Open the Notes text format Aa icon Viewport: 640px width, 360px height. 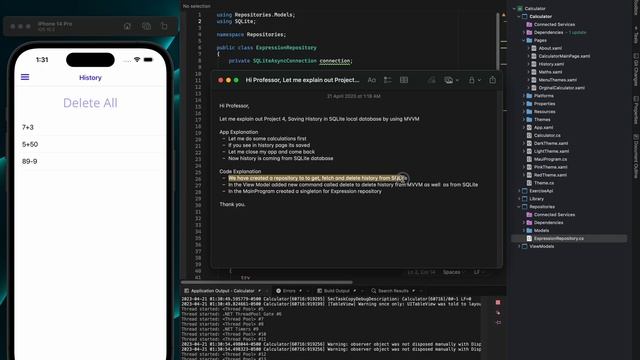[x=371, y=80]
